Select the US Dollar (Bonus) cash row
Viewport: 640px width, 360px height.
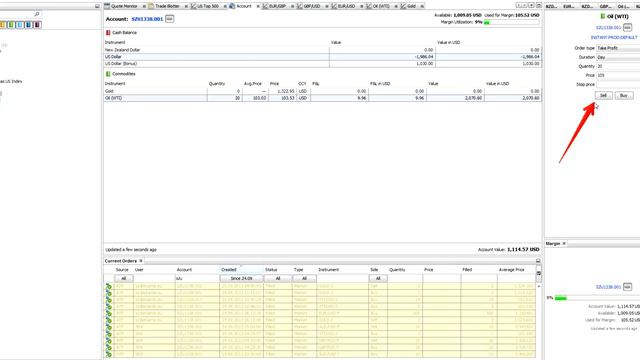click(x=323, y=64)
